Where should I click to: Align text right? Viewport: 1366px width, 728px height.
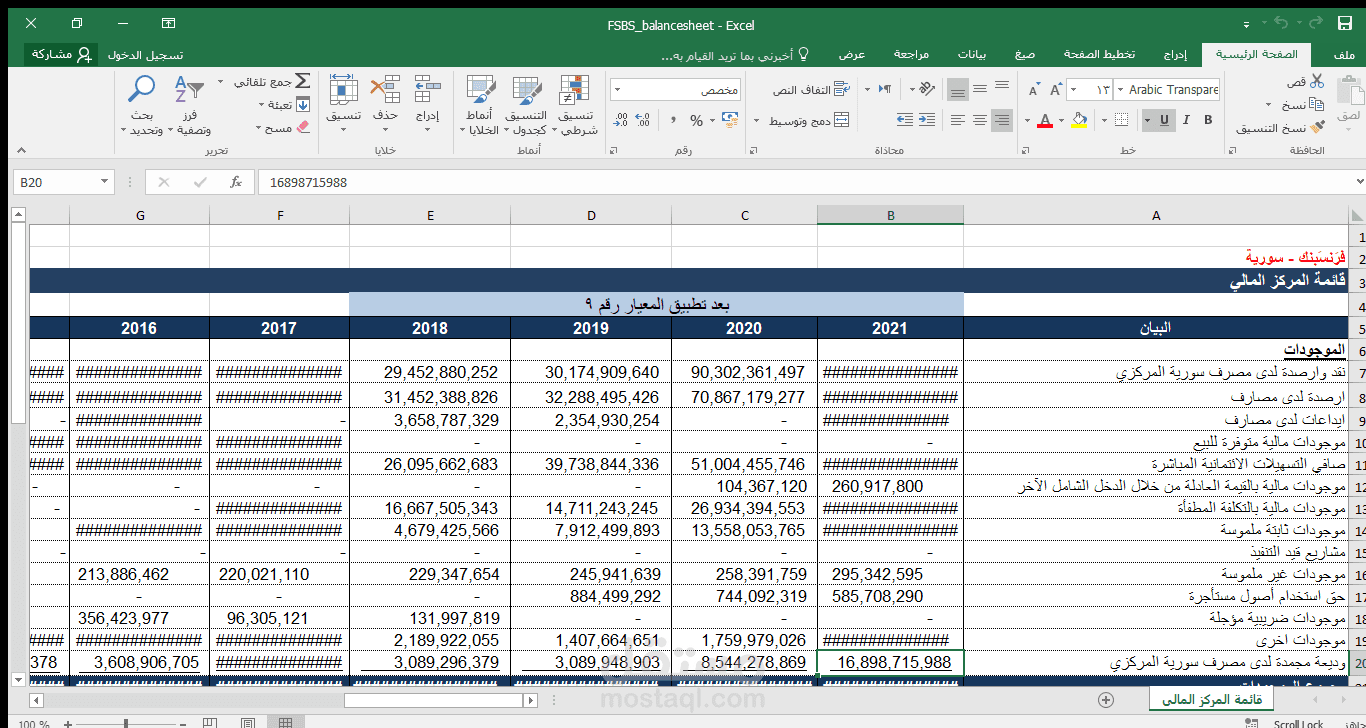click(1001, 120)
